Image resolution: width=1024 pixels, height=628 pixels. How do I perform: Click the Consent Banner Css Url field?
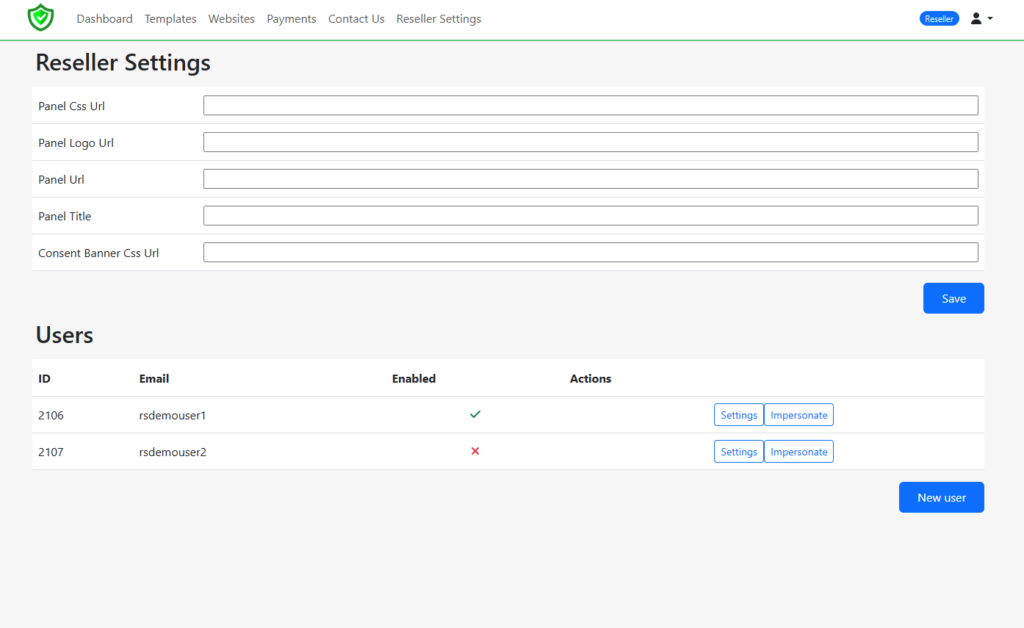click(590, 253)
